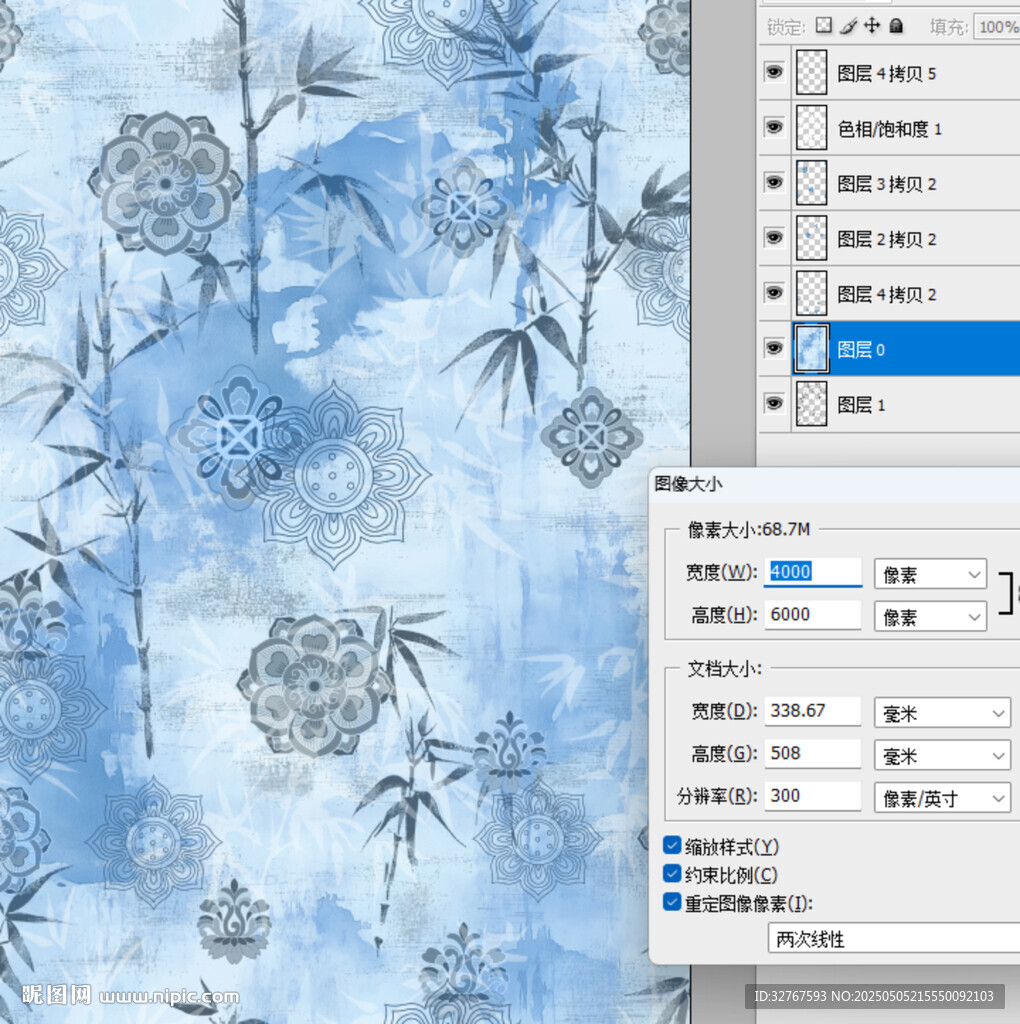
Task: Select the layer named 图层 1
Action: [x=861, y=405]
